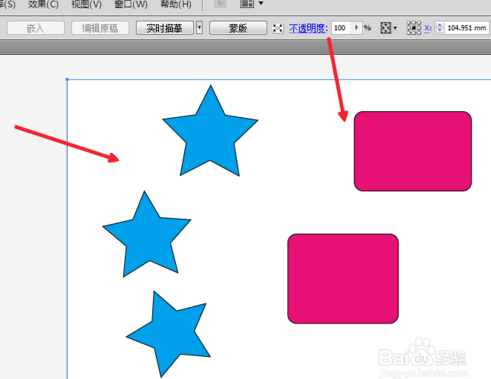491x379 pixels.
Task: Open the 帮助(H) menu
Action: coord(176,4)
